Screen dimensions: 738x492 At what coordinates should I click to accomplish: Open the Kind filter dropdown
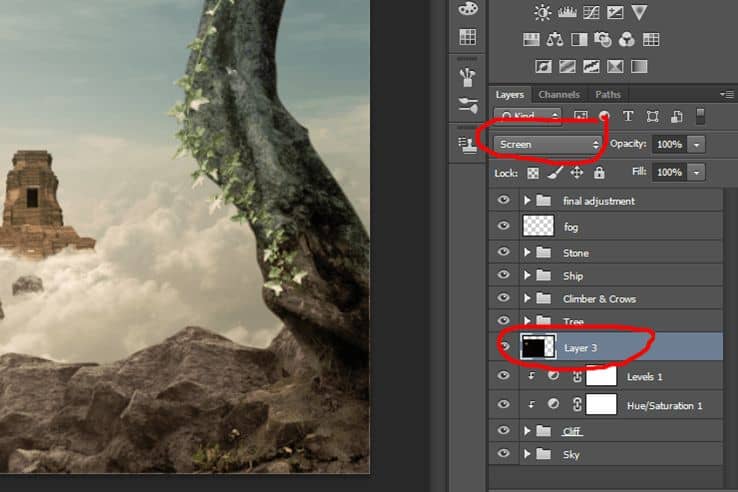point(528,116)
